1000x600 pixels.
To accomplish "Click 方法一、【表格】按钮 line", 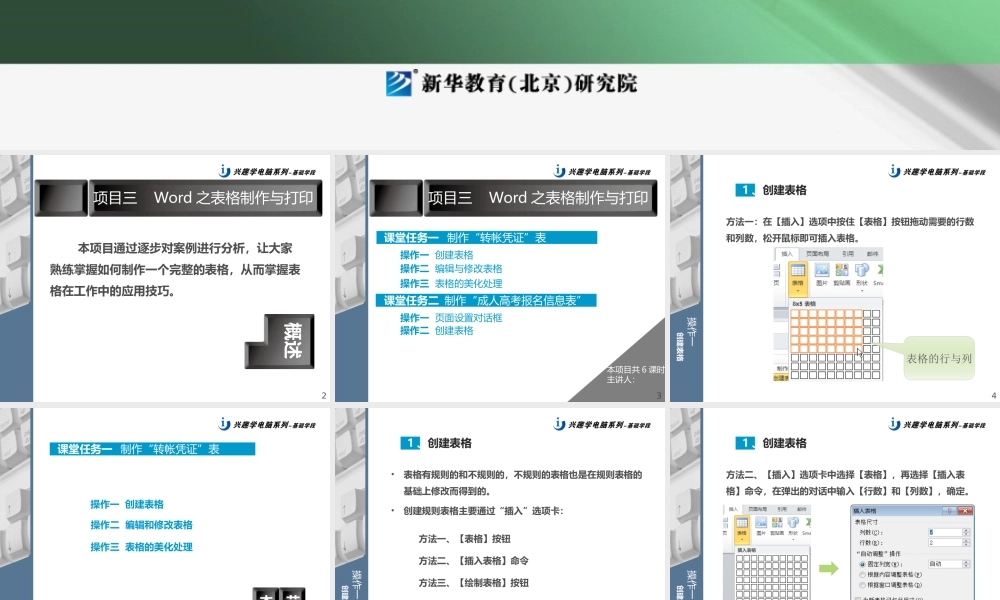I will pos(464,539).
